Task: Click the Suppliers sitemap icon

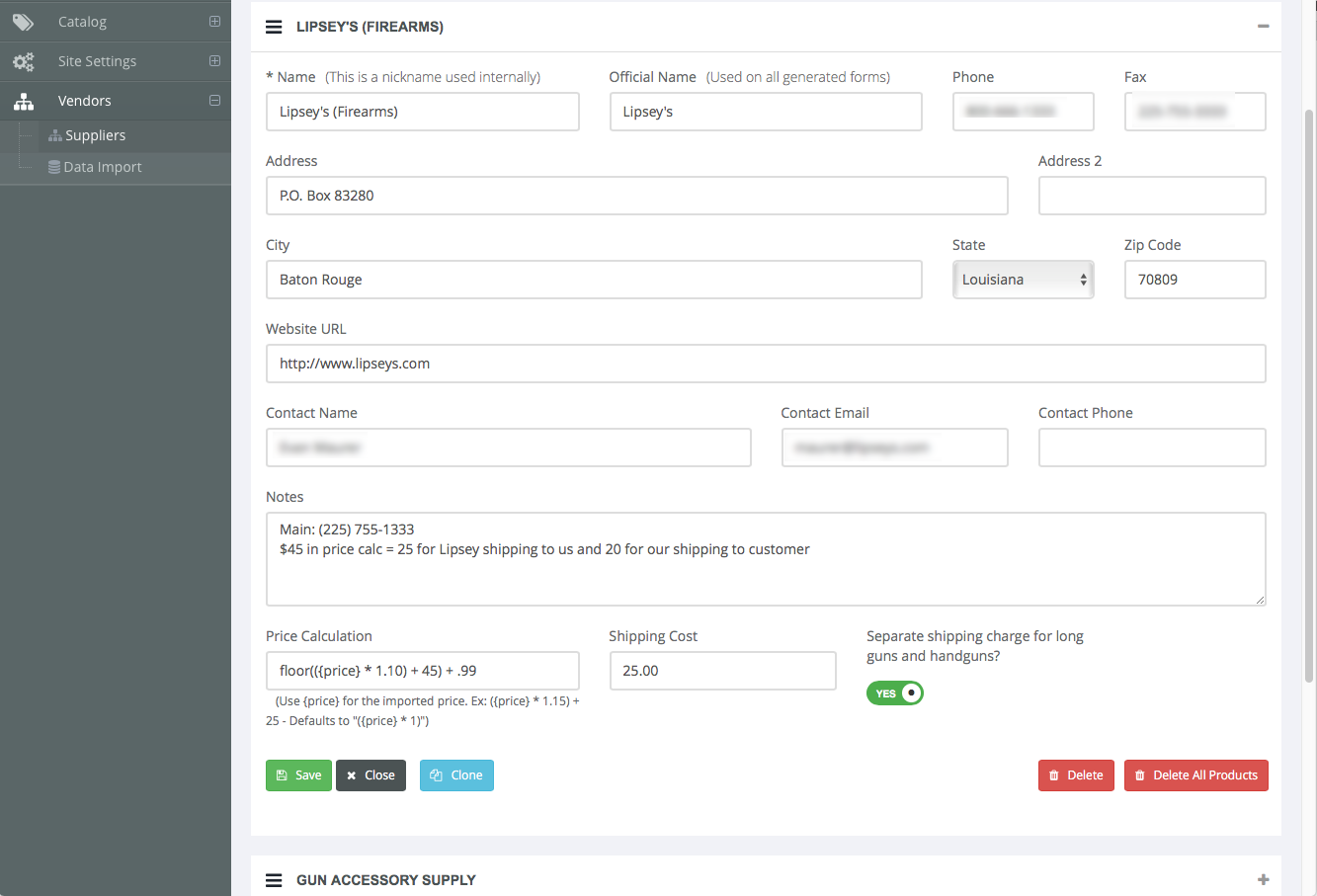Action: tap(55, 135)
